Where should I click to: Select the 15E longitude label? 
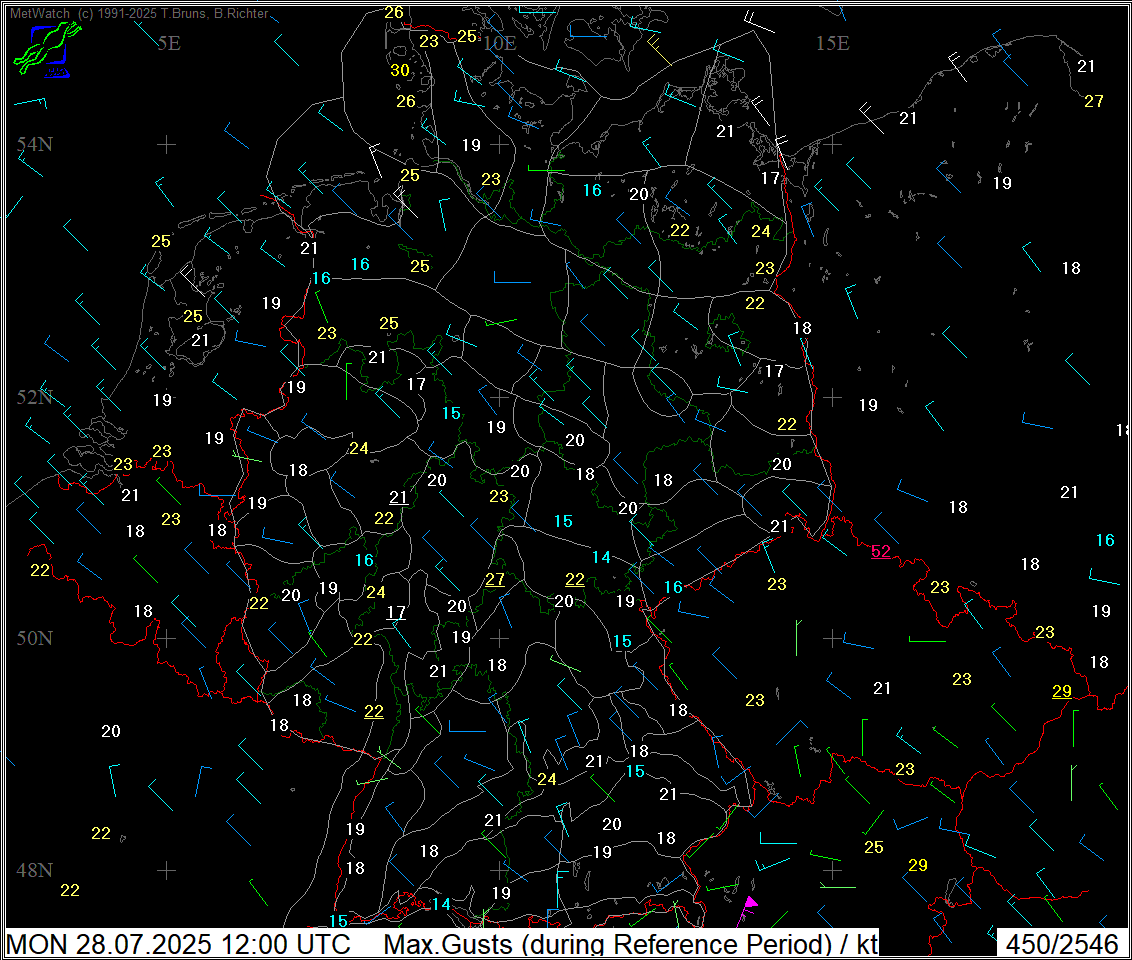(832, 43)
